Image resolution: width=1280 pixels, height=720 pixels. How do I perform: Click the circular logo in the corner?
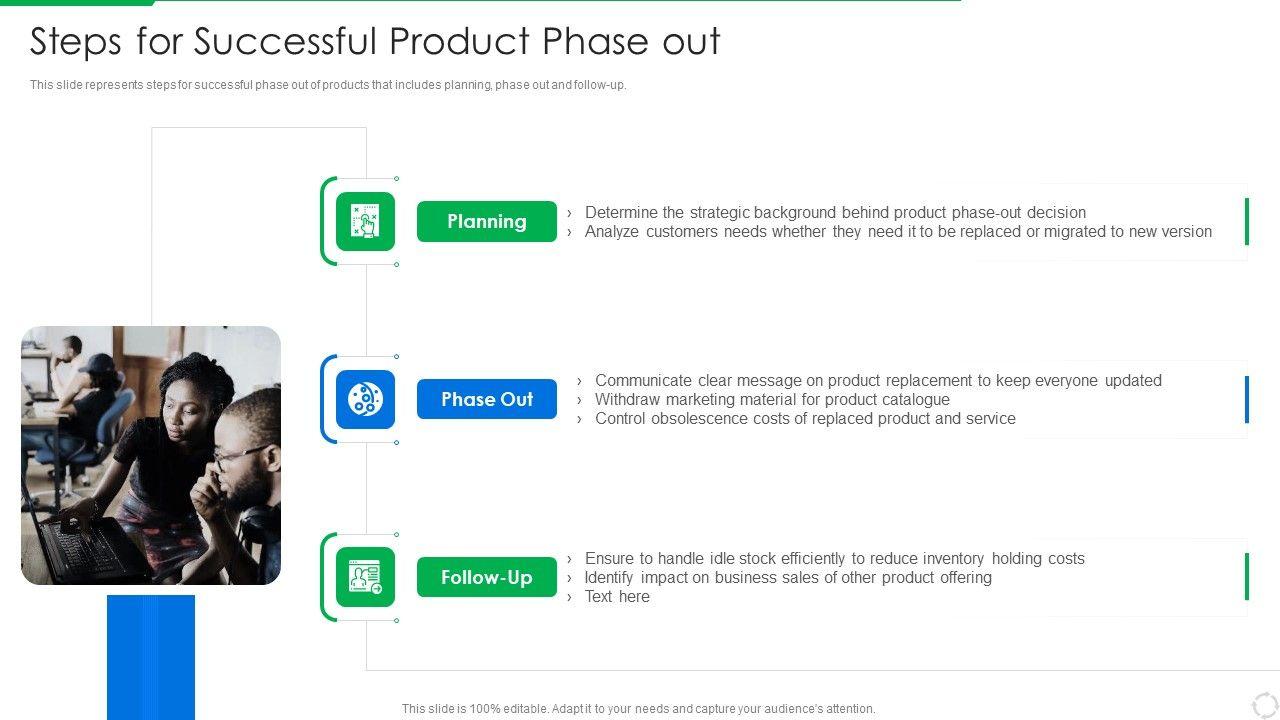click(1264, 704)
